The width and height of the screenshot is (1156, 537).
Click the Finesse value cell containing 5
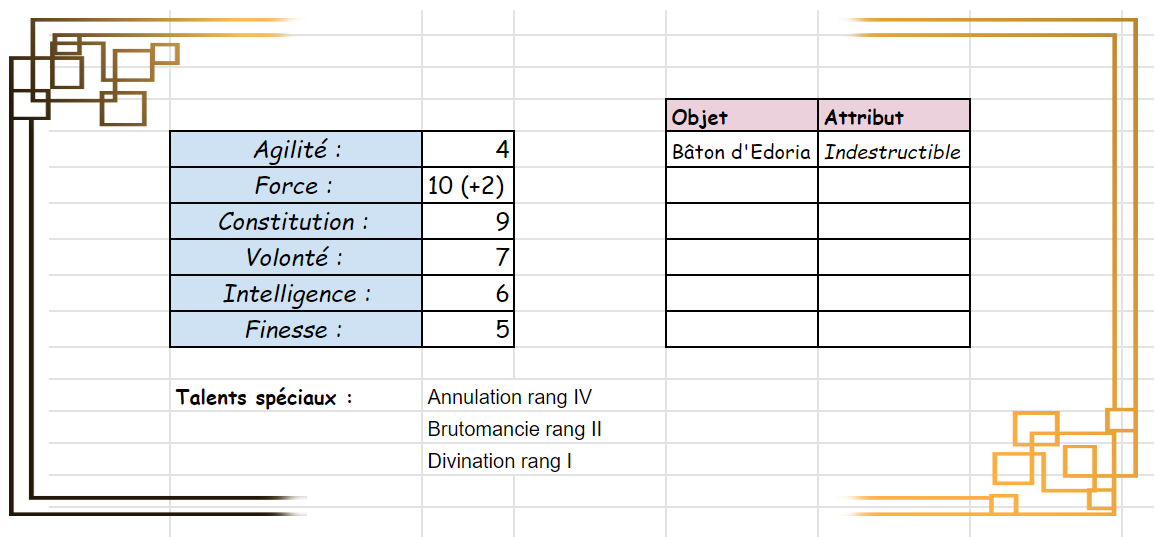[x=468, y=330]
